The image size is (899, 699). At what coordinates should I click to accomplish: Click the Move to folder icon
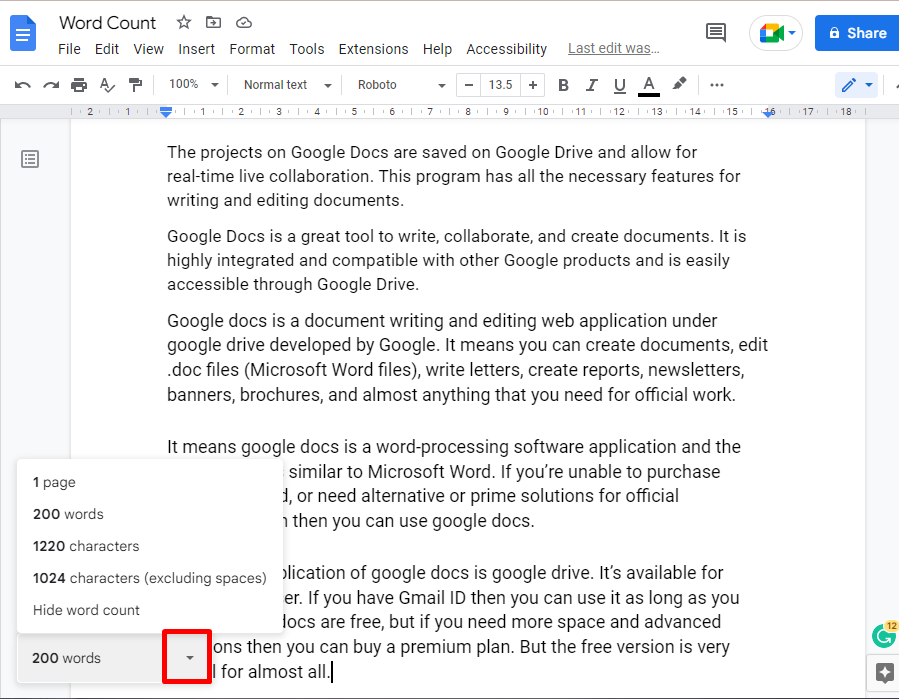coord(213,22)
